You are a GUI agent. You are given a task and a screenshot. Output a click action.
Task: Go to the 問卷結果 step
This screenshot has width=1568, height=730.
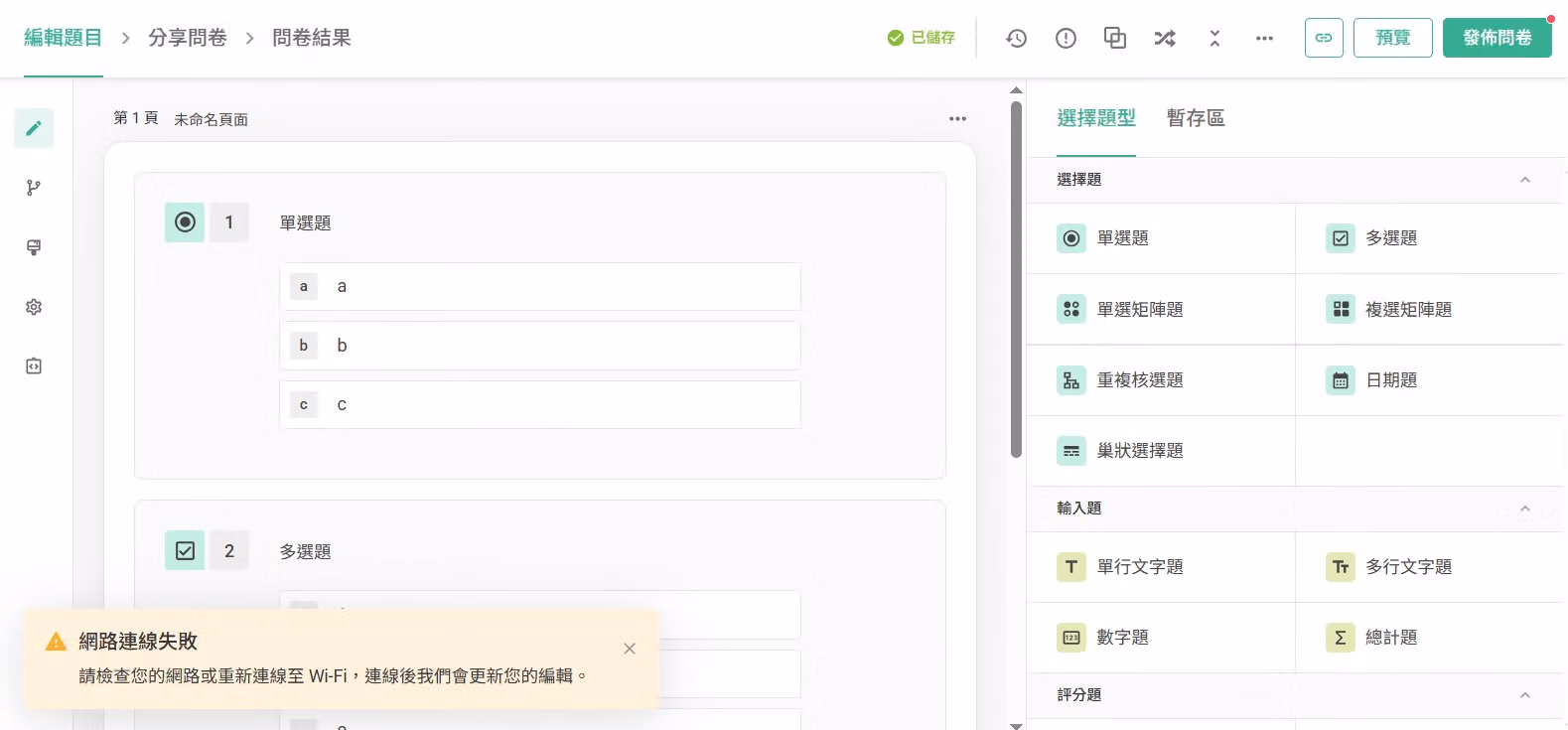(312, 38)
